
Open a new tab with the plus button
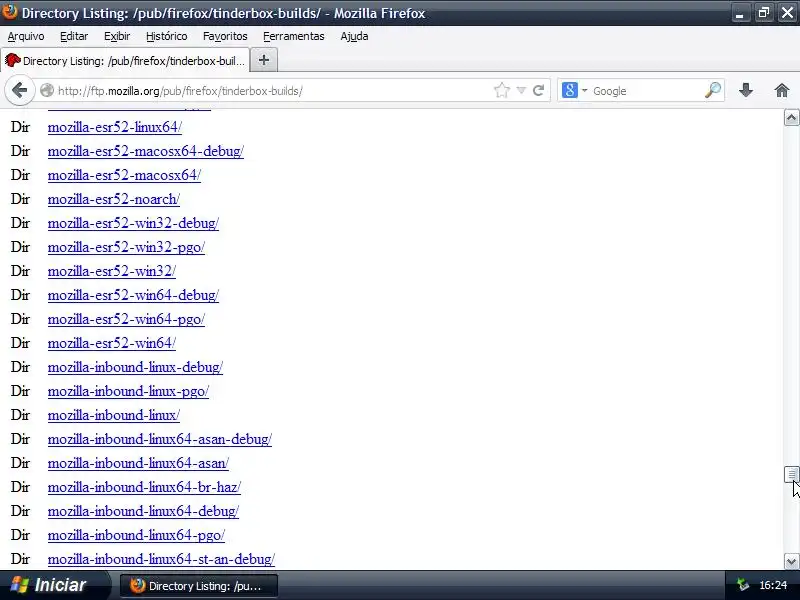(264, 60)
